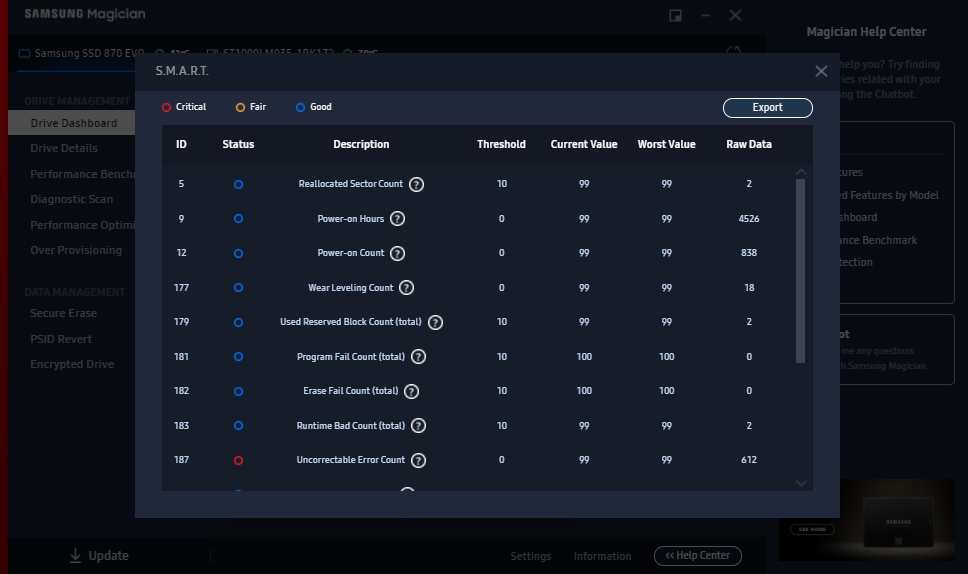The height and width of the screenshot is (574, 968).
Task: Open help for Power-on Count
Action: pyautogui.click(x=398, y=254)
